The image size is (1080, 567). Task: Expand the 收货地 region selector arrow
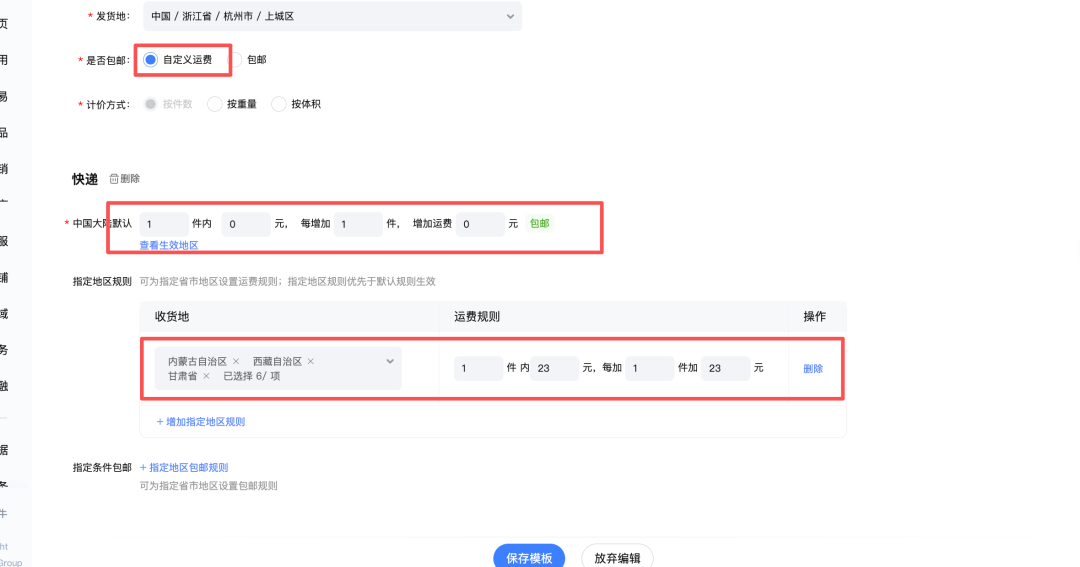(x=390, y=361)
